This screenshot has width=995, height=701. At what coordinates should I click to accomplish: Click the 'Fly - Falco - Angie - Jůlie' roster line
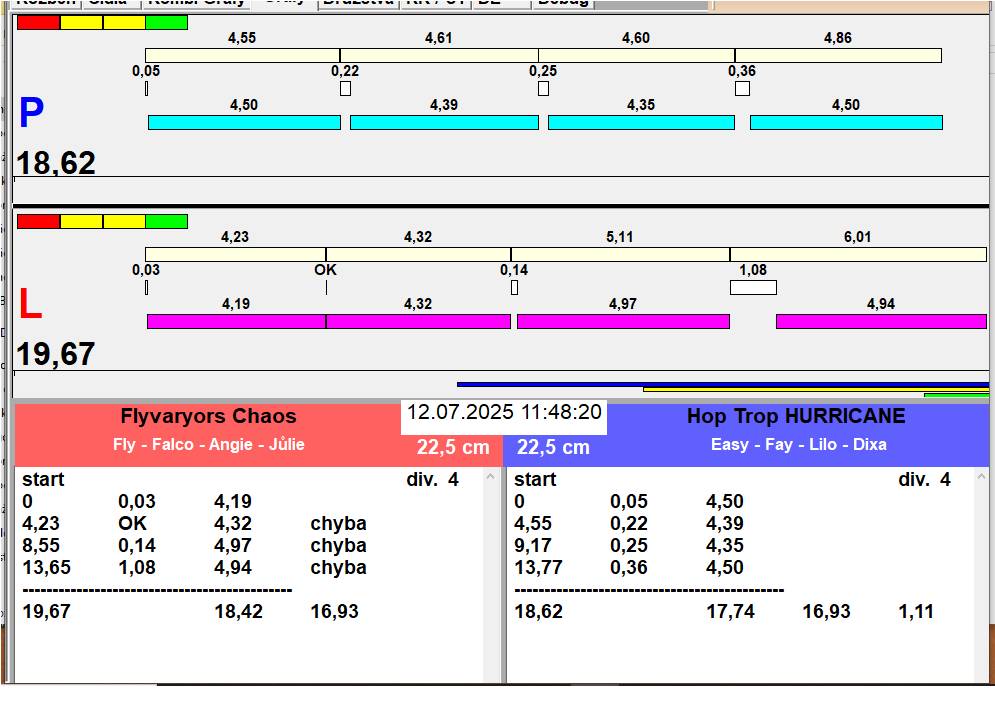(x=209, y=444)
